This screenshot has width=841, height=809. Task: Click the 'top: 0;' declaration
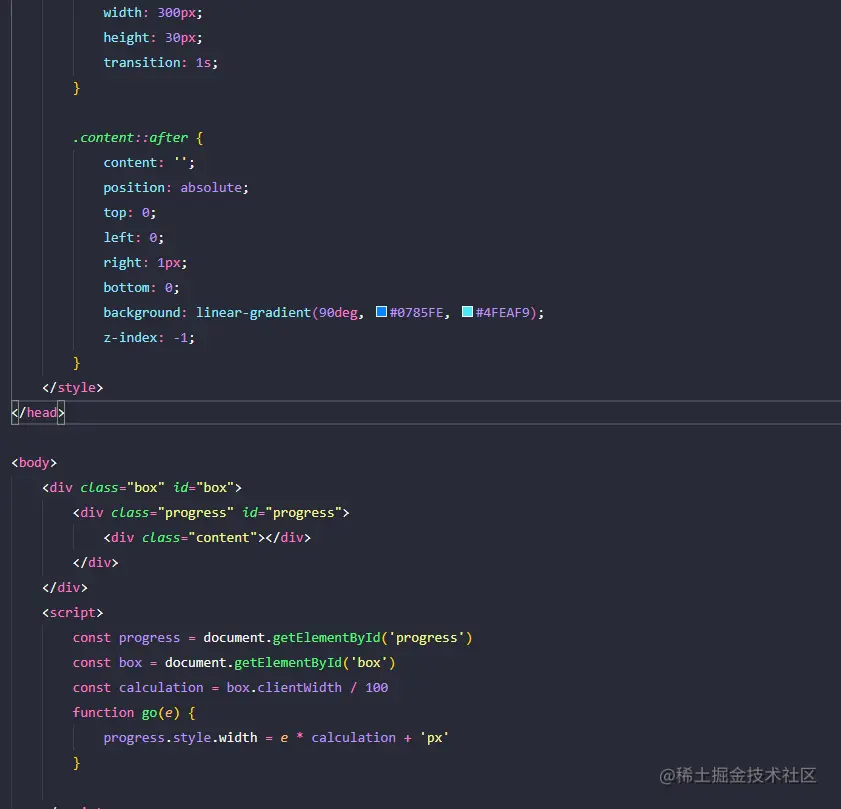(130, 213)
